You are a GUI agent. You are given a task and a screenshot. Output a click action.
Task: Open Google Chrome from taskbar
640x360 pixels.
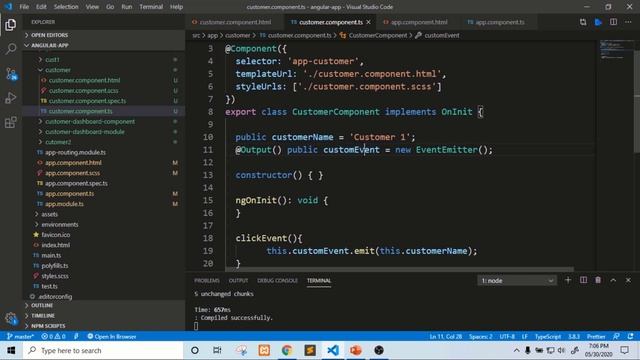287,350
